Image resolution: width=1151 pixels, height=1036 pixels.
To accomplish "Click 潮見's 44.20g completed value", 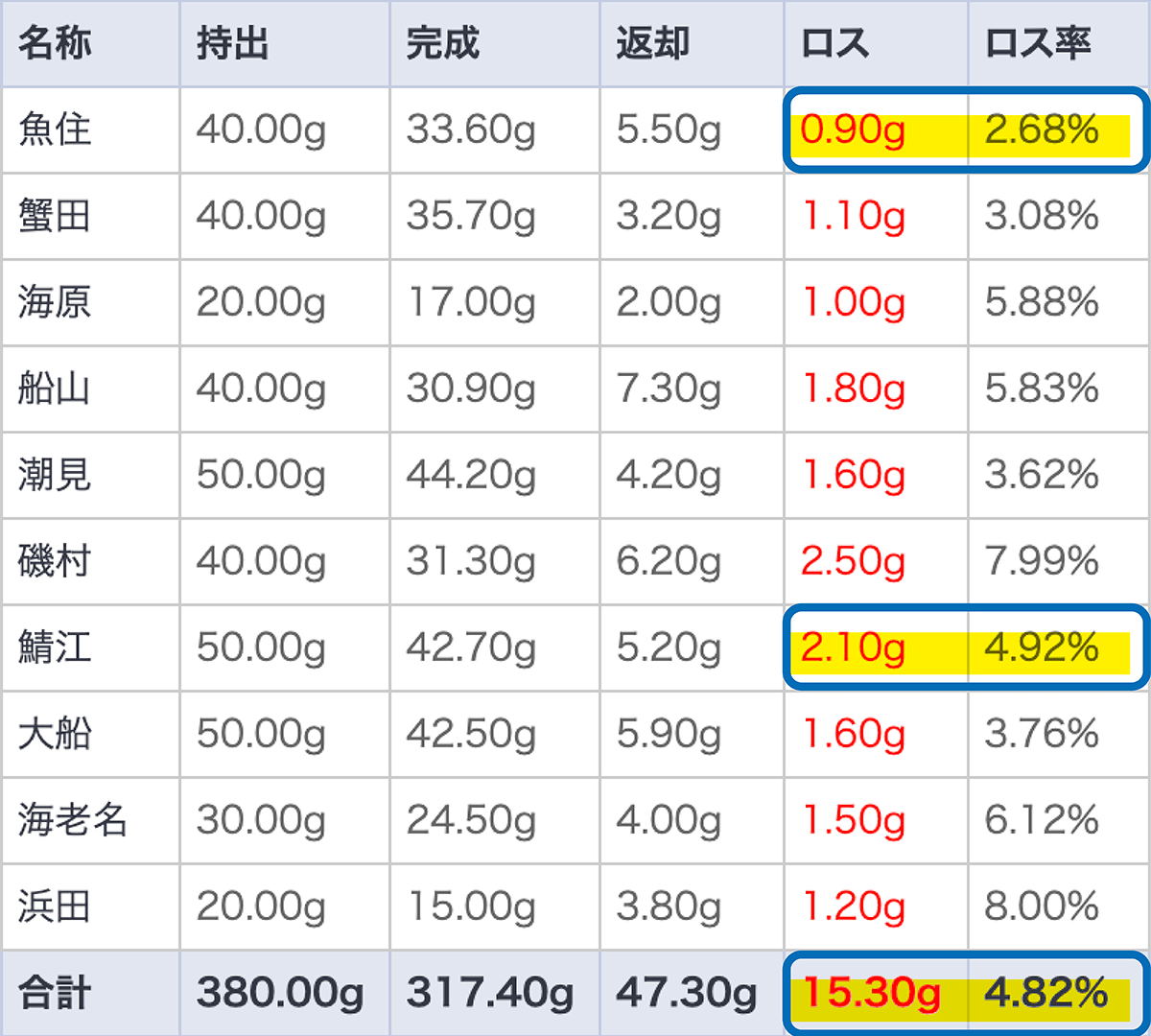I will (470, 475).
